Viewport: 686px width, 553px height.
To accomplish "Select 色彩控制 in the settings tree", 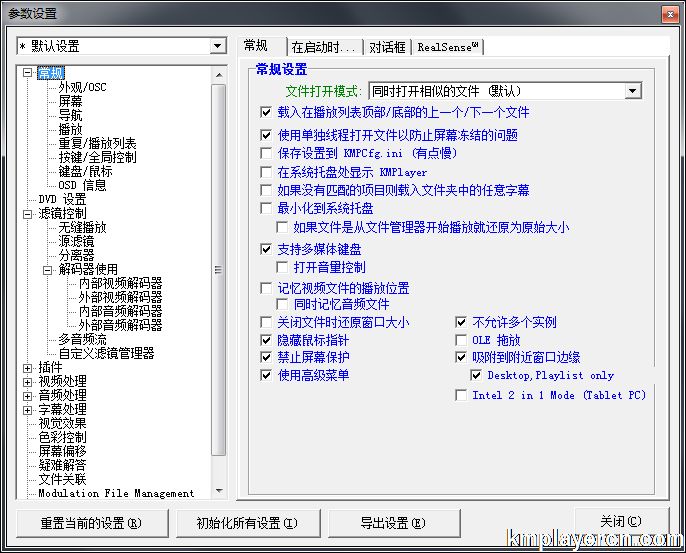I will 62,437.
